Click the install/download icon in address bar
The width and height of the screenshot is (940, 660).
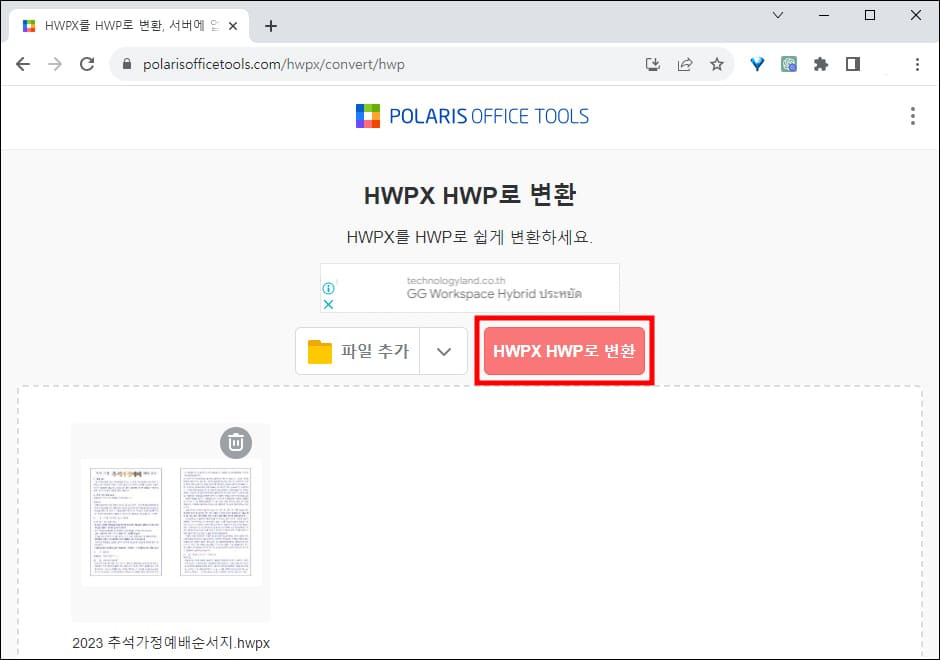click(x=653, y=63)
